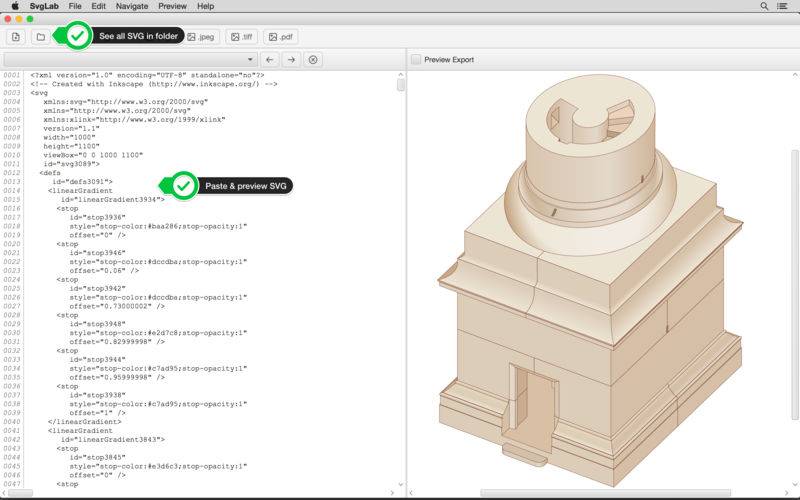Export the image as .tiff

click(242, 37)
